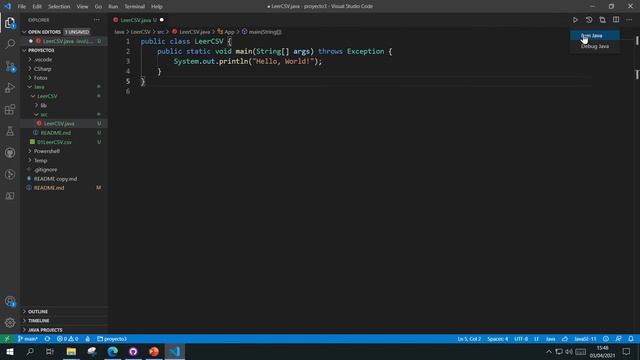
Task: Click the Spaces: 4 indentation setting
Action: tap(498, 339)
